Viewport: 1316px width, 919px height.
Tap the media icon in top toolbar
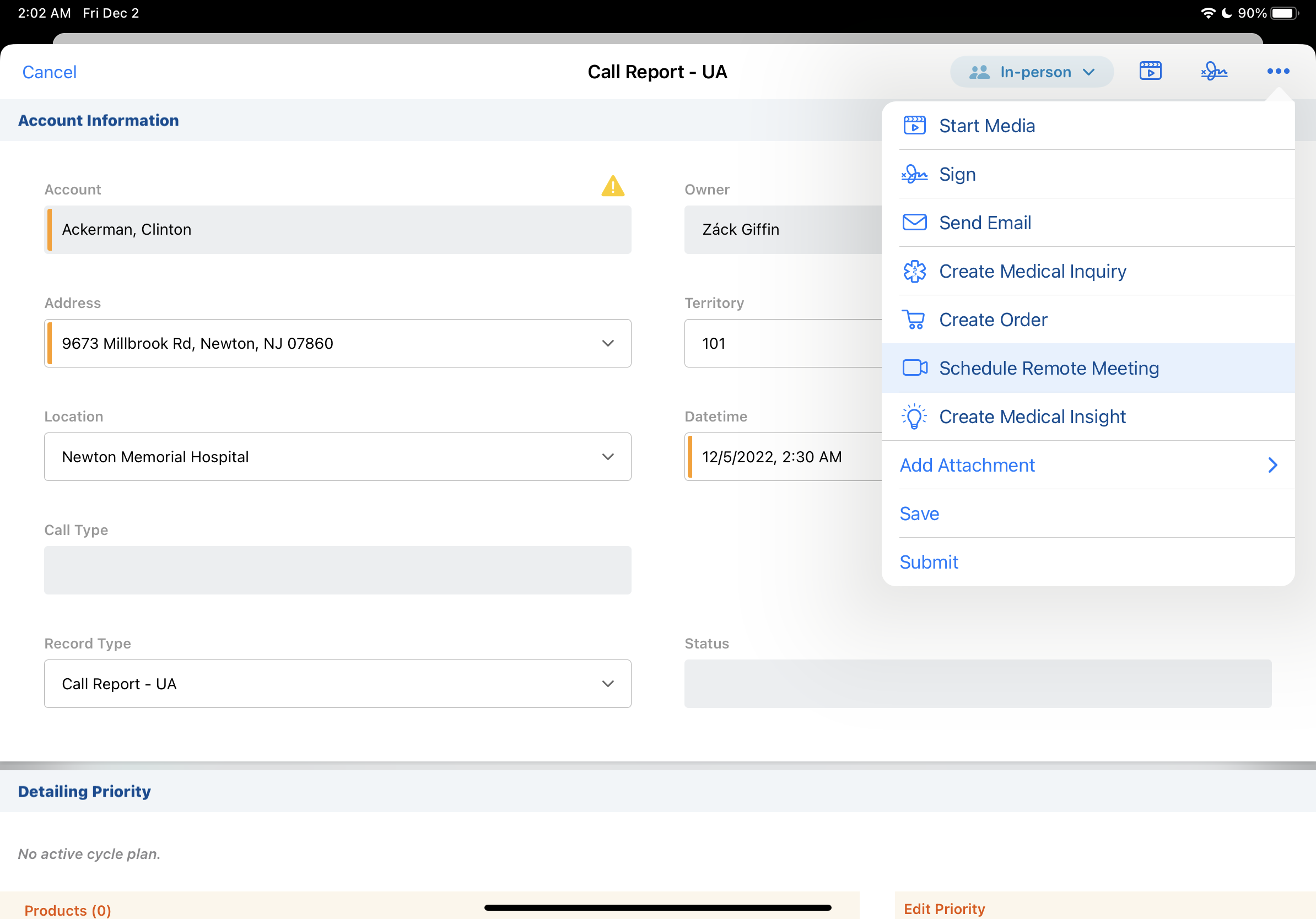(1150, 71)
